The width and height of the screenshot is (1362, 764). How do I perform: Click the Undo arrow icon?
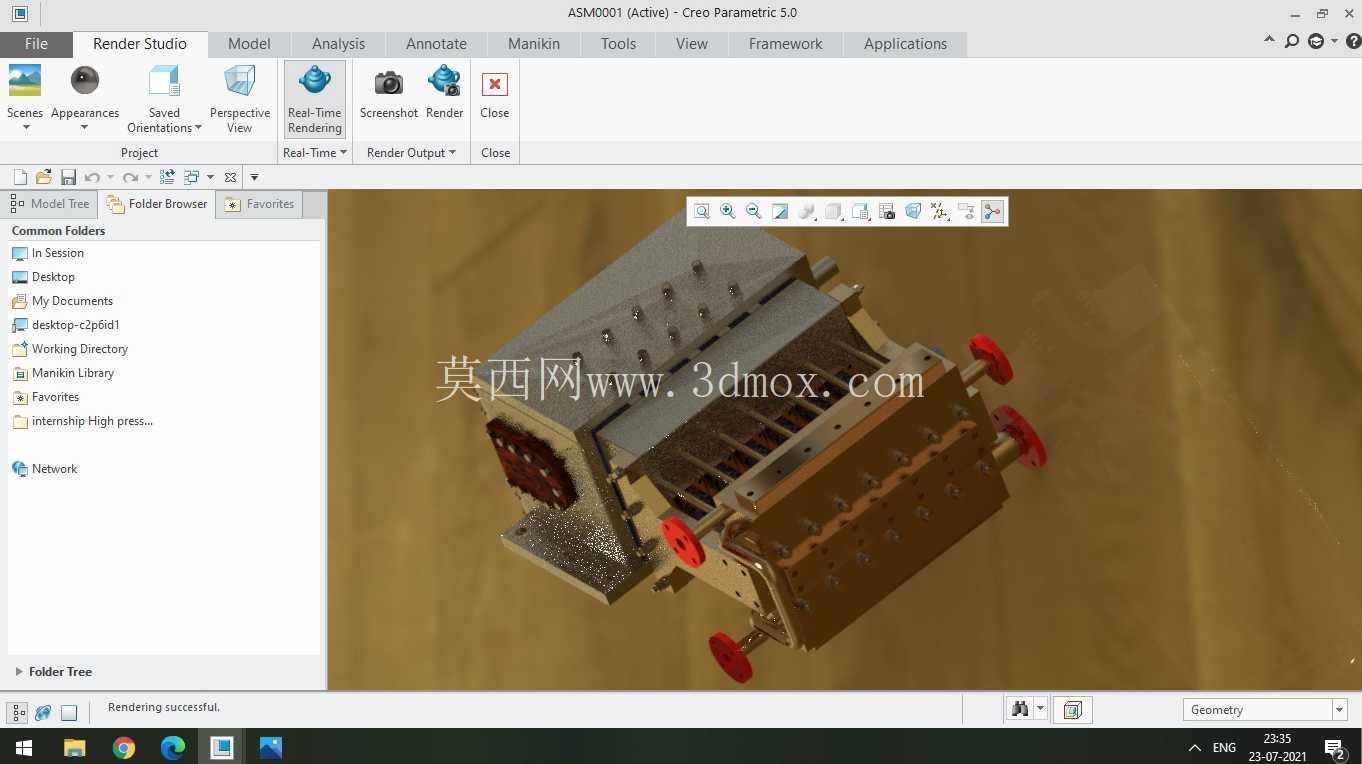(92, 177)
